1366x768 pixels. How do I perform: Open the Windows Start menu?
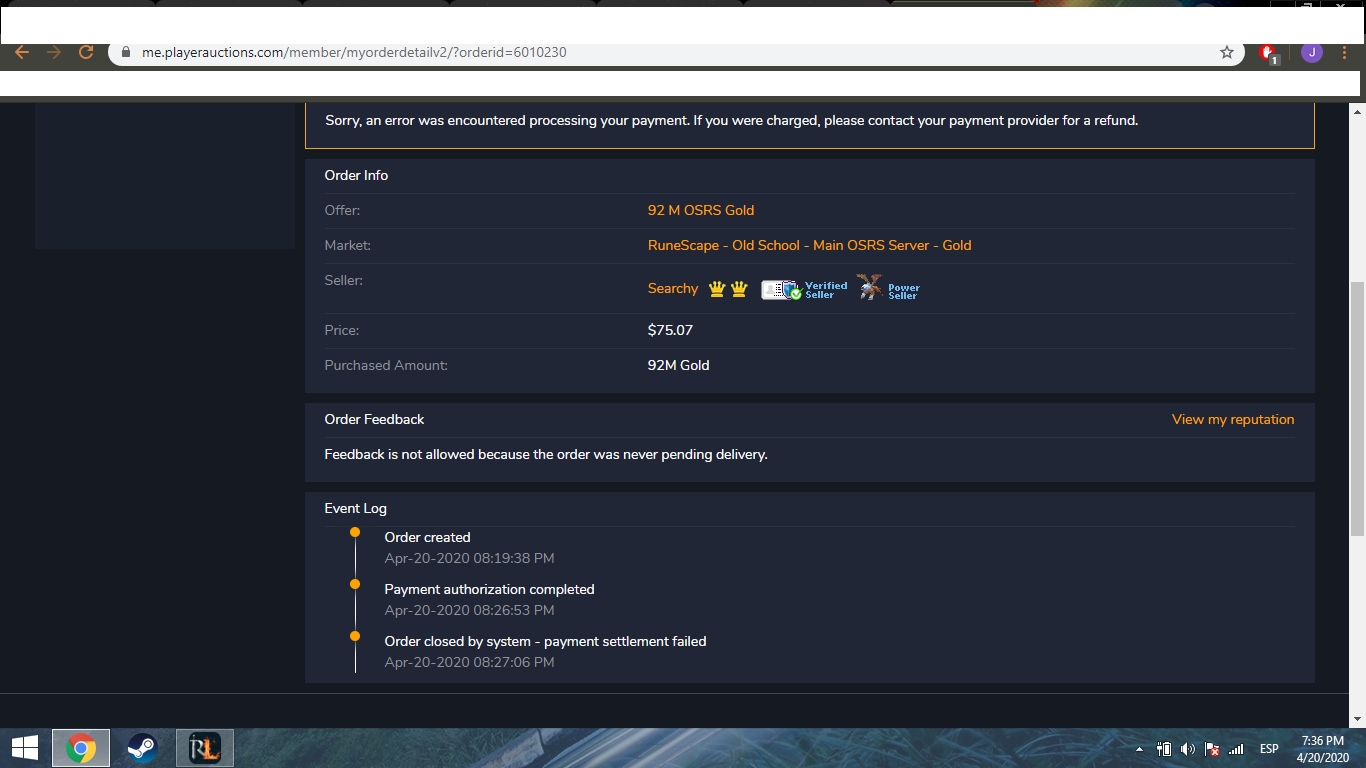click(x=24, y=748)
